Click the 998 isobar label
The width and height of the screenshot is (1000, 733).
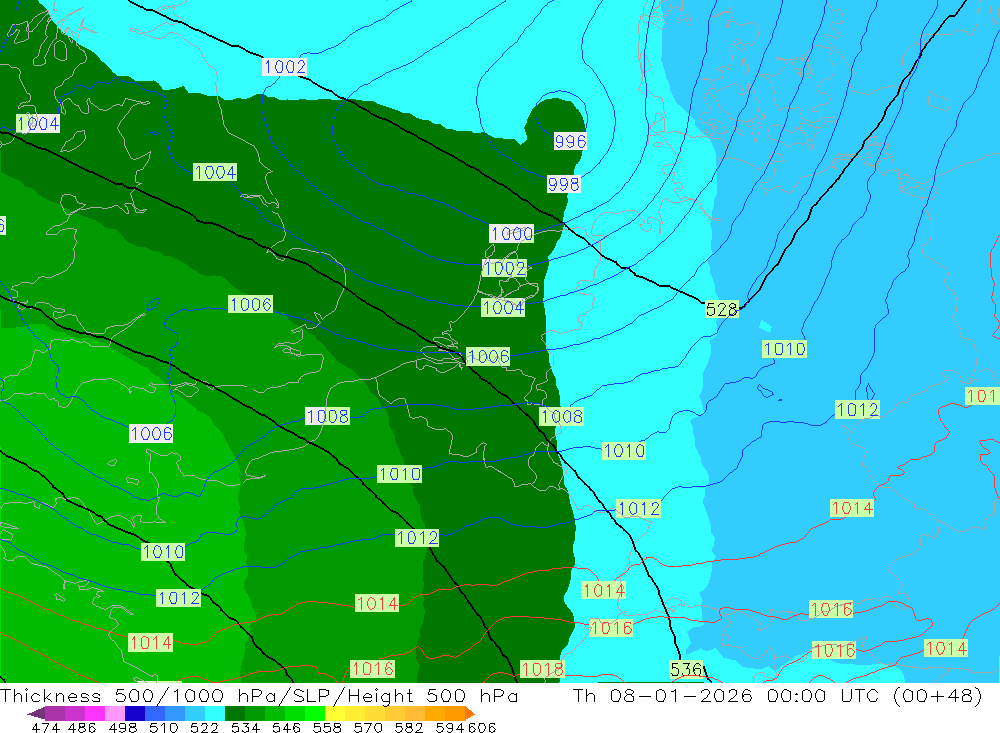pos(564,184)
